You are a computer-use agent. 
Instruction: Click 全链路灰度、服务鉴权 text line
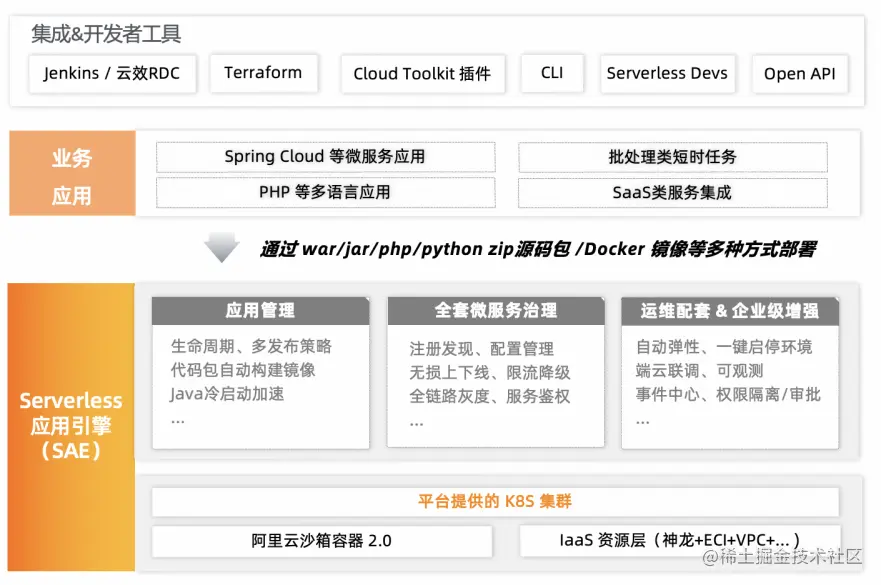click(x=489, y=396)
